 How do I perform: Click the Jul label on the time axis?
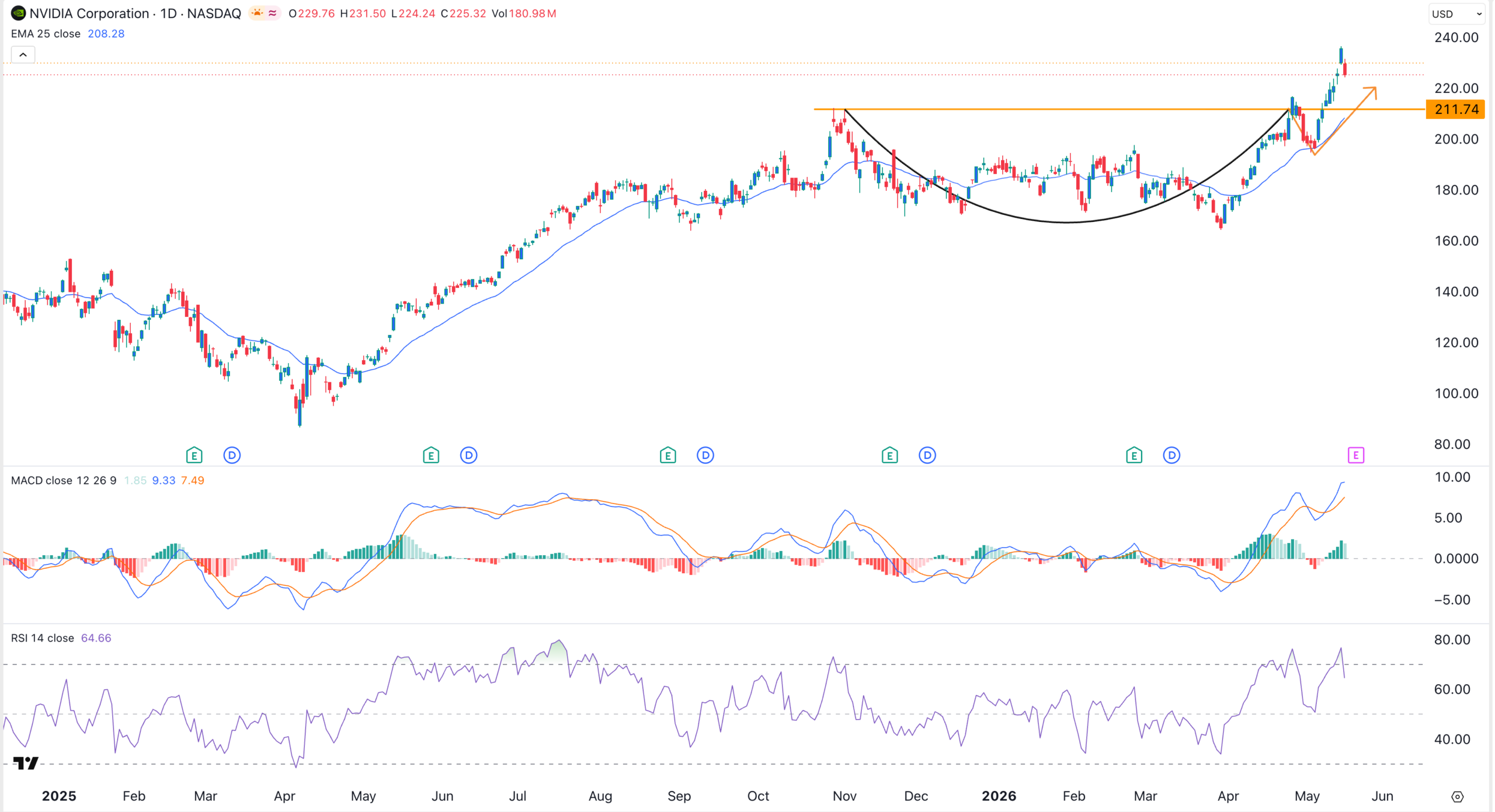click(517, 796)
